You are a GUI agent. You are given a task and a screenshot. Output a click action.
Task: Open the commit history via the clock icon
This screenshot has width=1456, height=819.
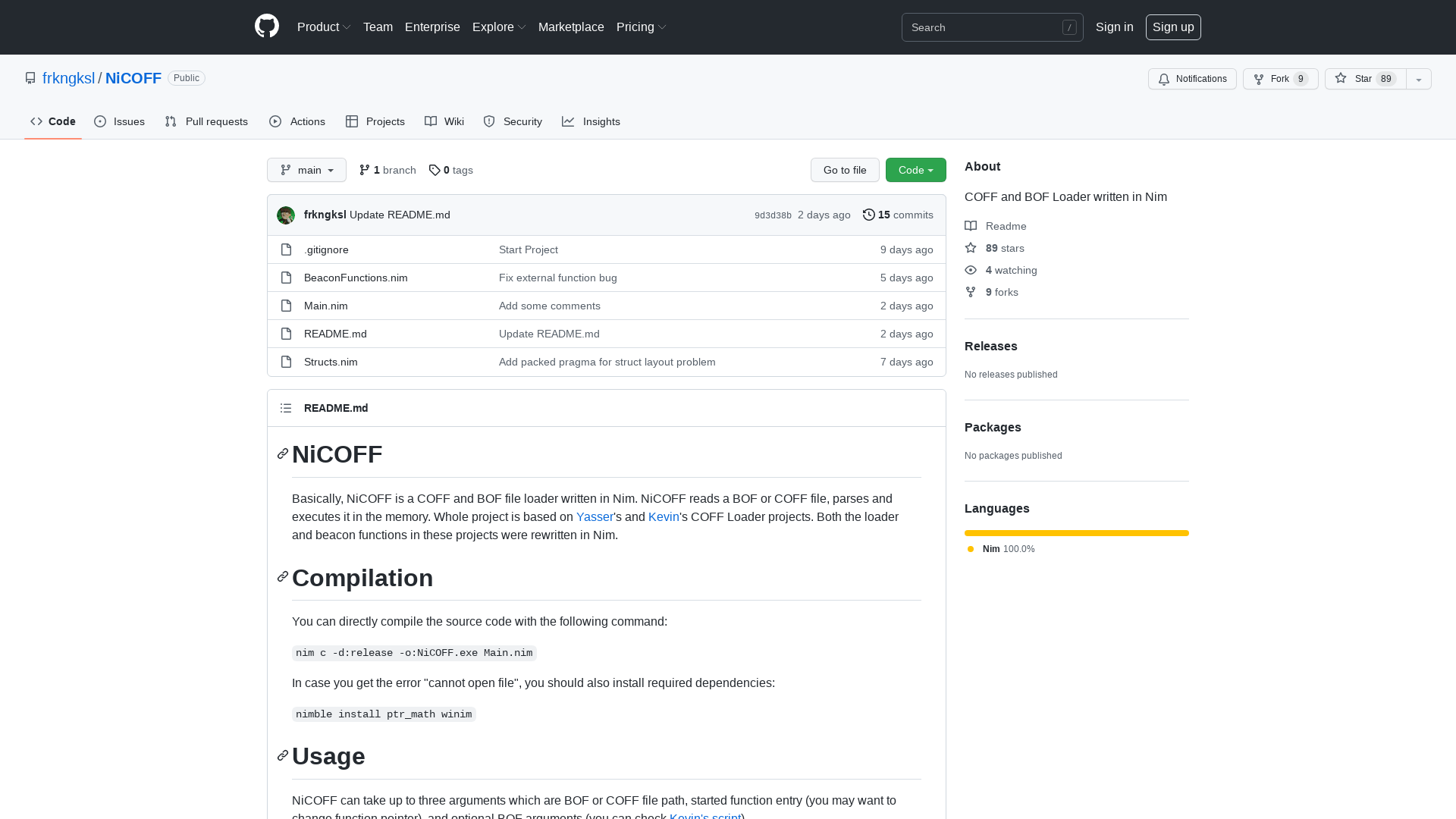coord(869,215)
